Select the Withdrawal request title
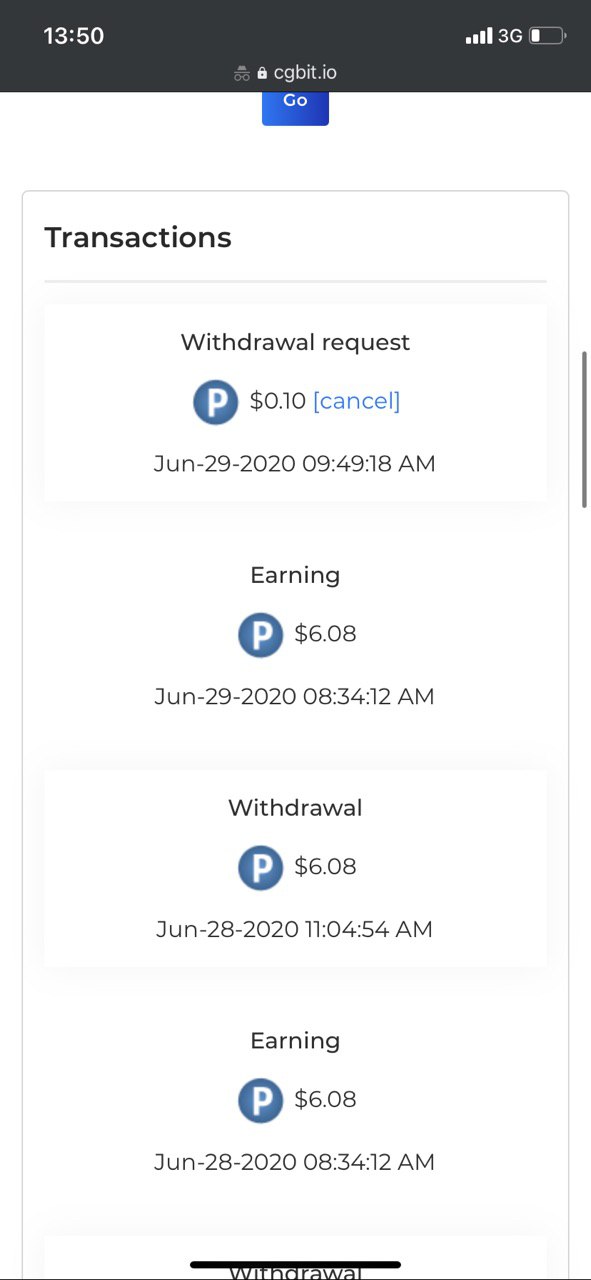Viewport: 591px width, 1280px height. click(x=295, y=342)
